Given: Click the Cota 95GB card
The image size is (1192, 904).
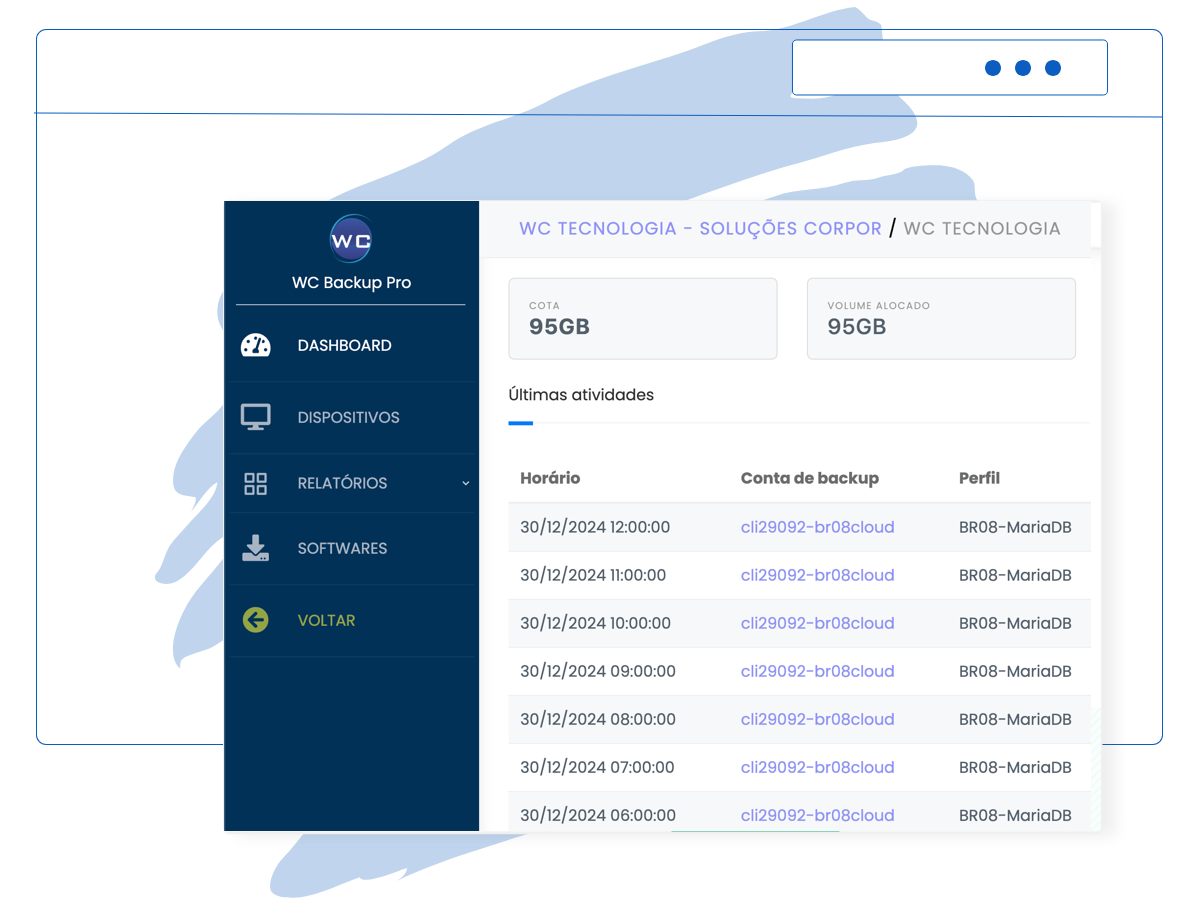Looking at the screenshot, I should coord(642,318).
